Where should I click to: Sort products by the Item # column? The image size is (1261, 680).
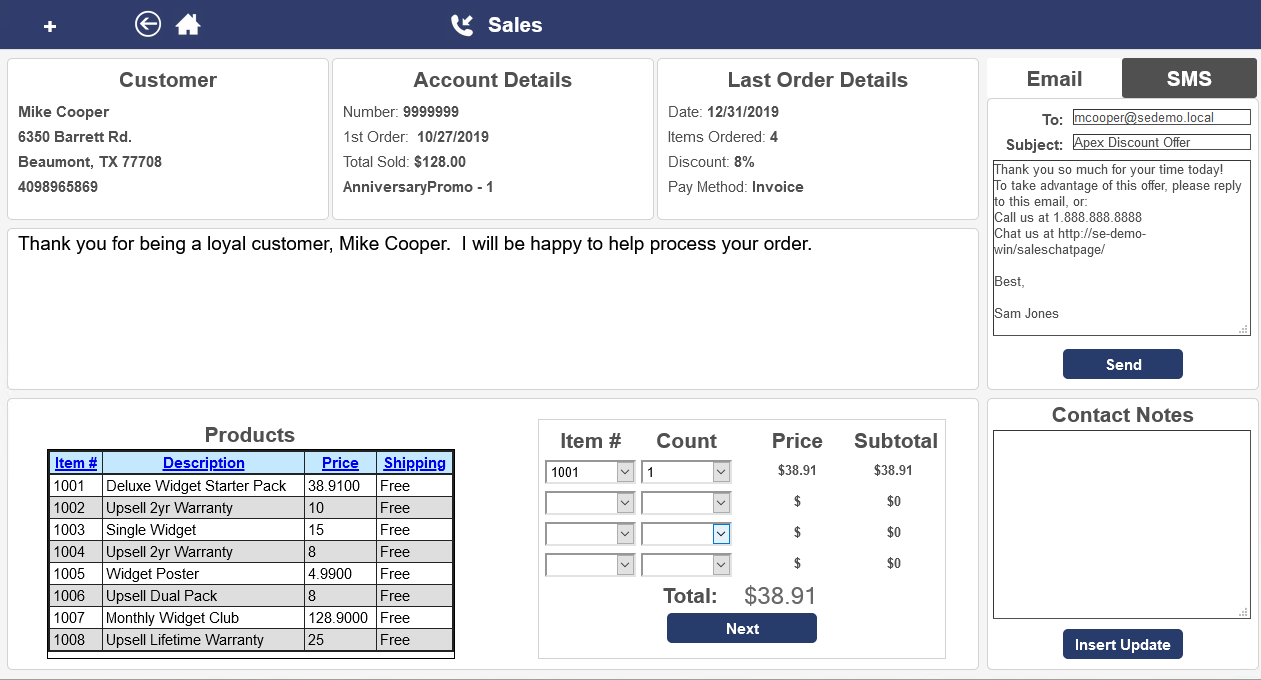coord(76,462)
